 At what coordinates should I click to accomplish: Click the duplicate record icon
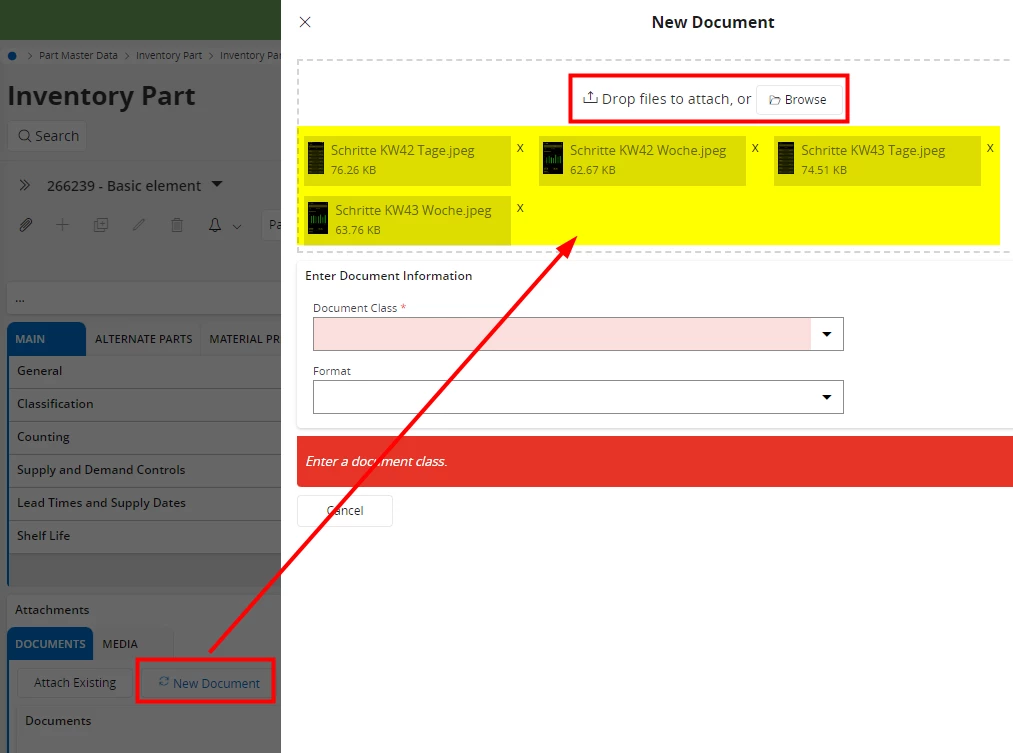coord(101,225)
